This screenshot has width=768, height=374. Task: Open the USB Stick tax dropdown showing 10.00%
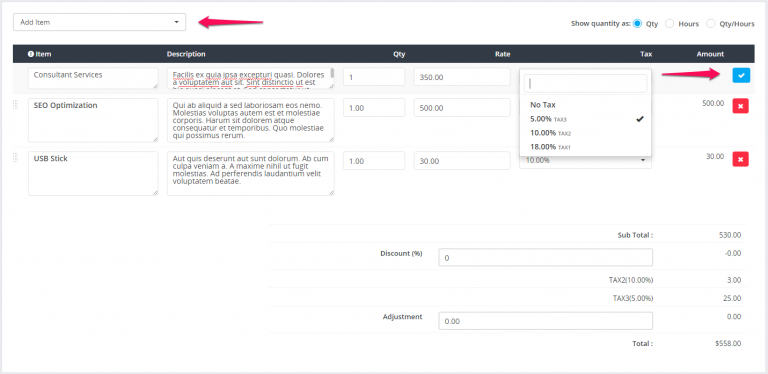tap(585, 161)
